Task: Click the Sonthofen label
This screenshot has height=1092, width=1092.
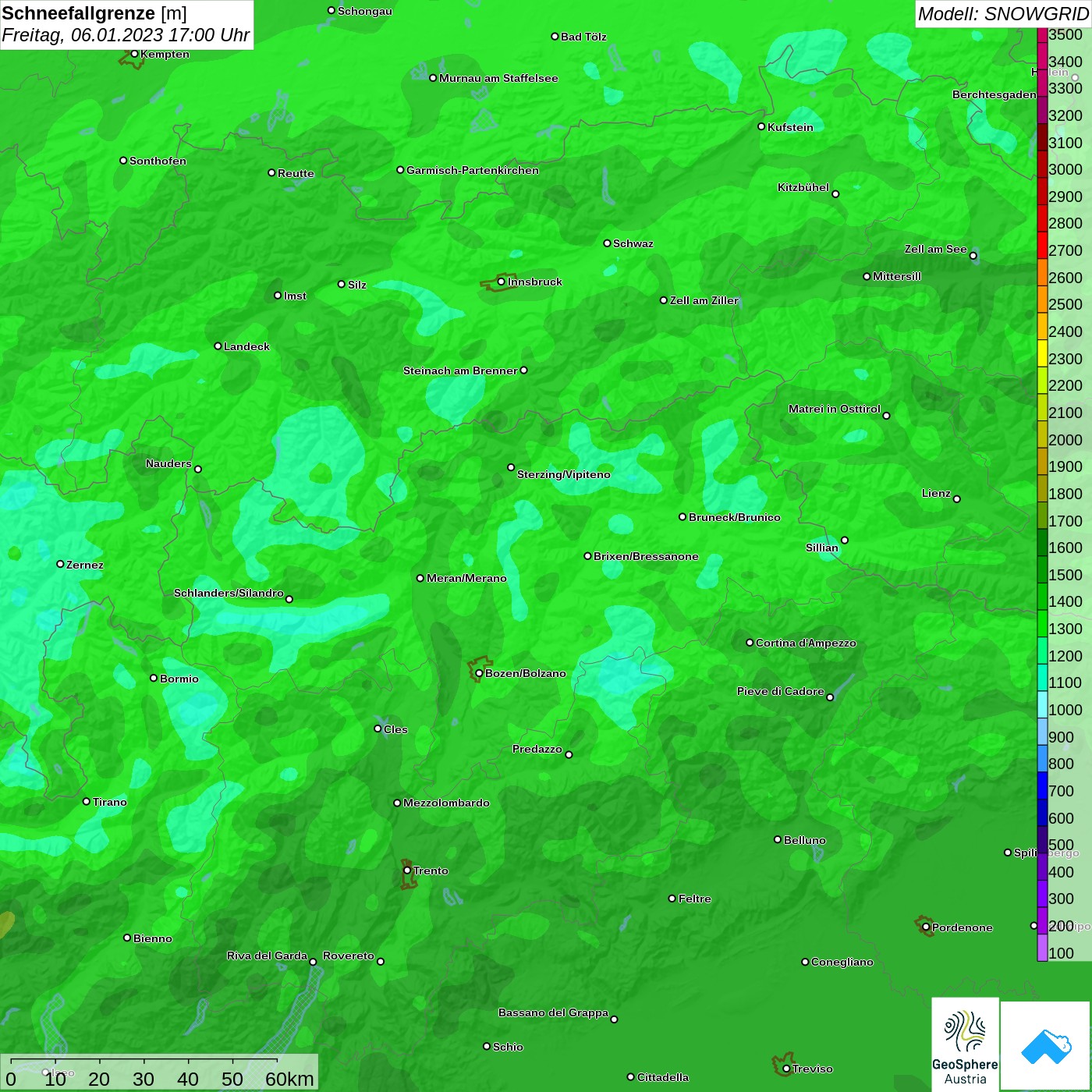Action: click(x=158, y=161)
